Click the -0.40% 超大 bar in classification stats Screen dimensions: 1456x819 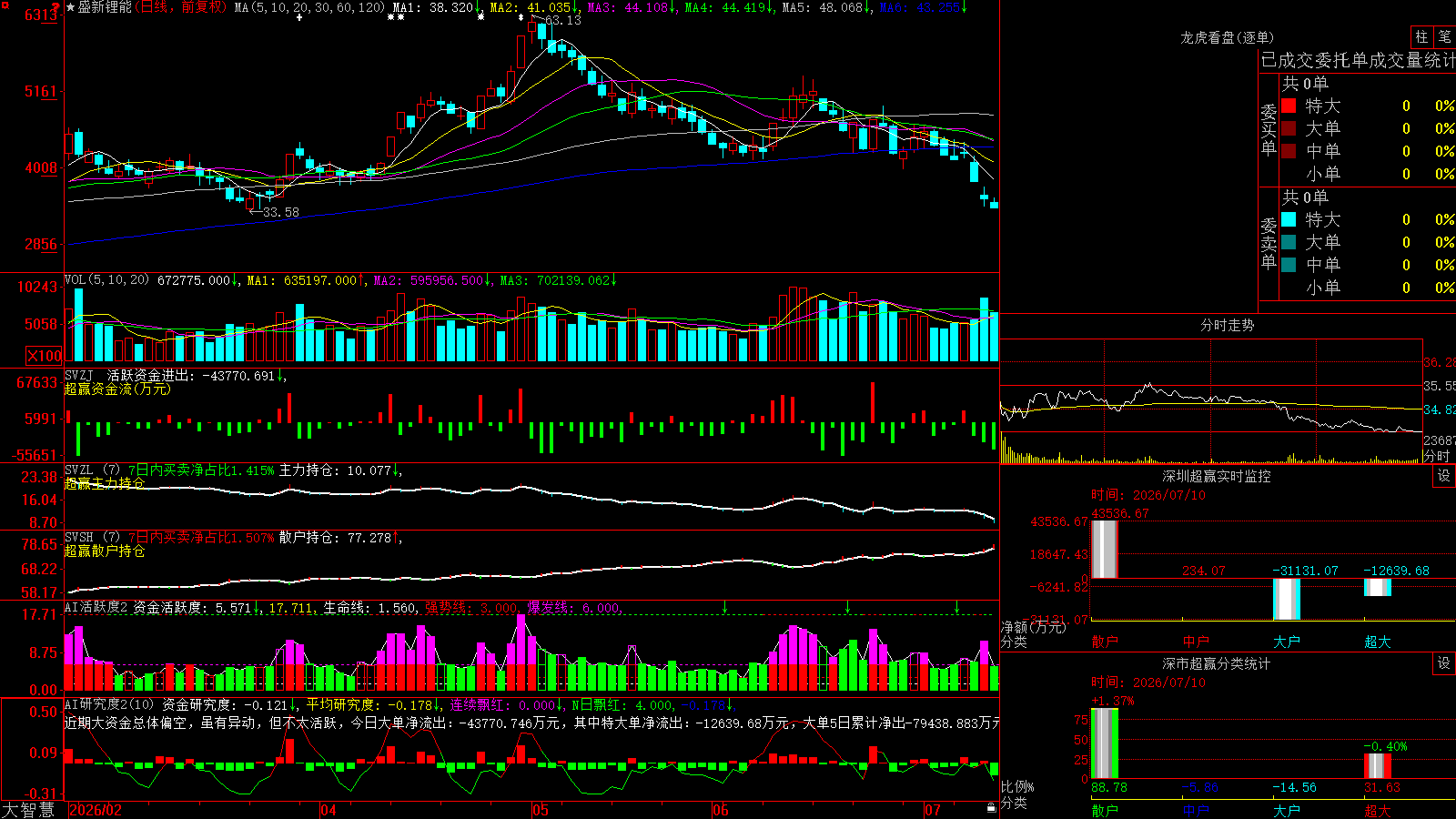pos(1378,766)
